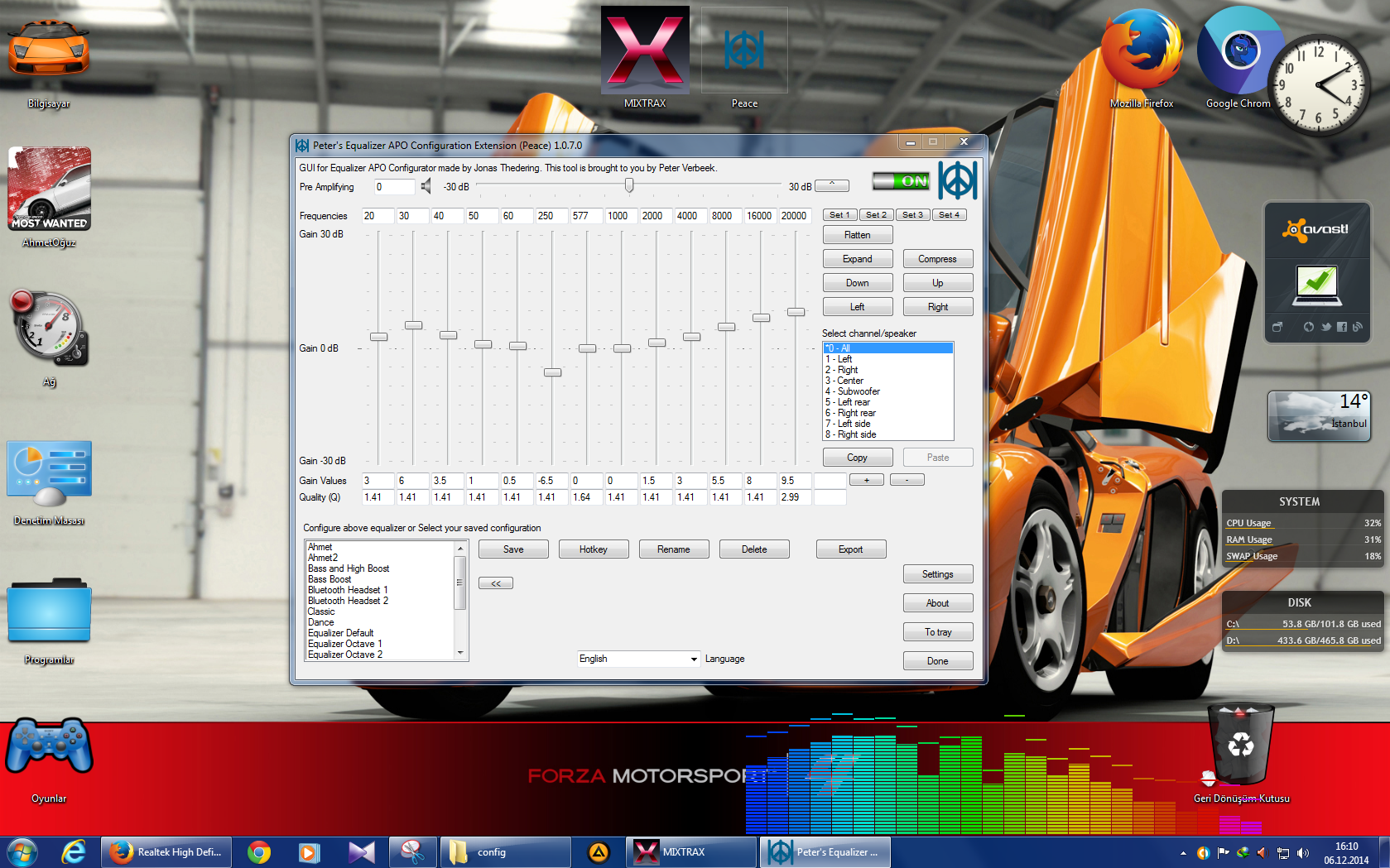Open the Peace desktop shortcut
Screen dimensions: 1390x868
(744, 58)
